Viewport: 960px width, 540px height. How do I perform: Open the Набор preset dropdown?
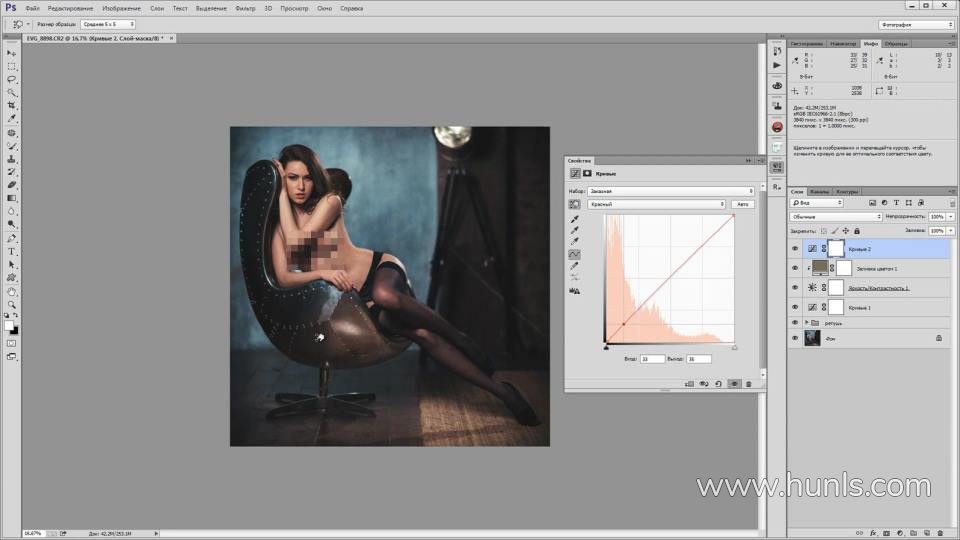pyautogui.click(x=670, y=191)
